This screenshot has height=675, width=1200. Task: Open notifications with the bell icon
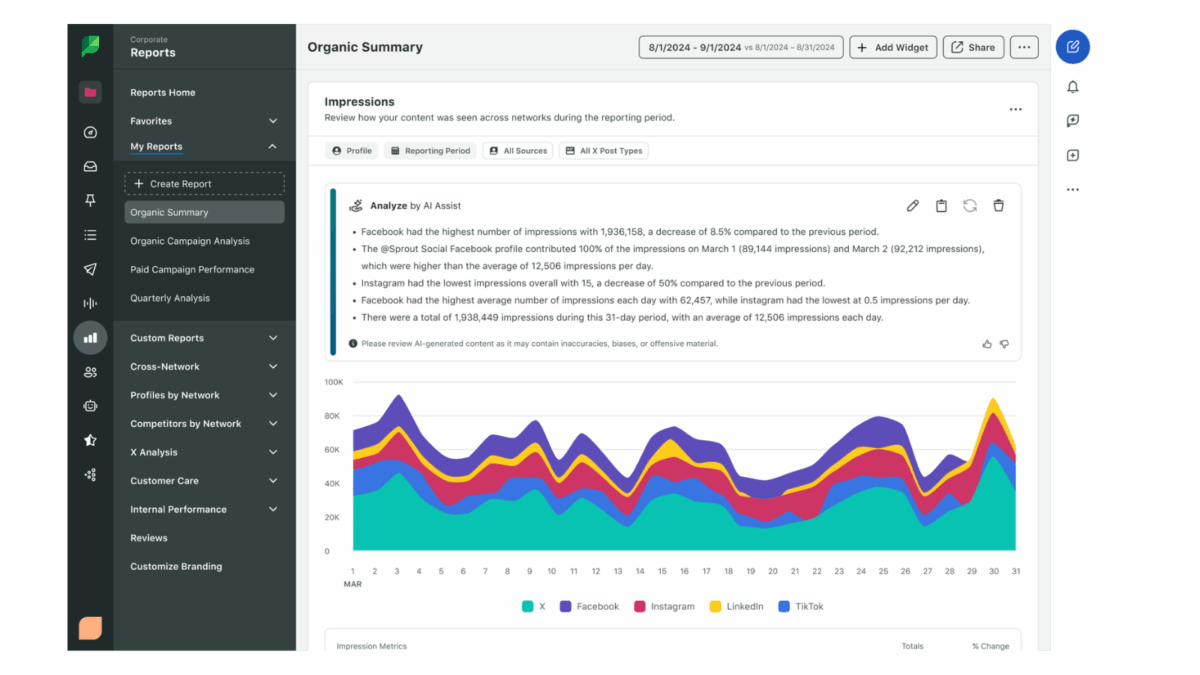click(1073, 87)
